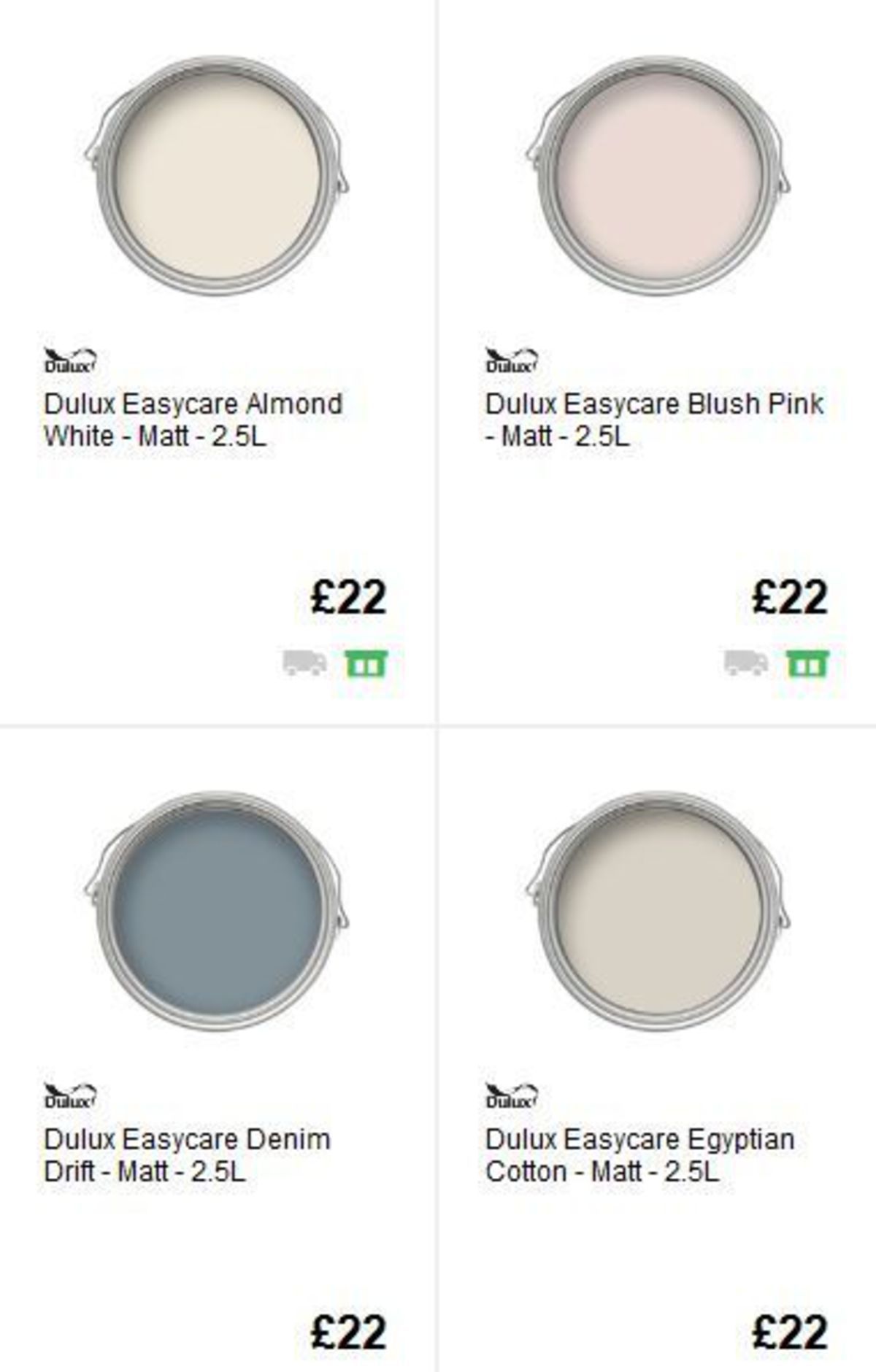
Task: Click the Dulux brand logo above Denim Drift
Action: click(x=71, y=1094)
